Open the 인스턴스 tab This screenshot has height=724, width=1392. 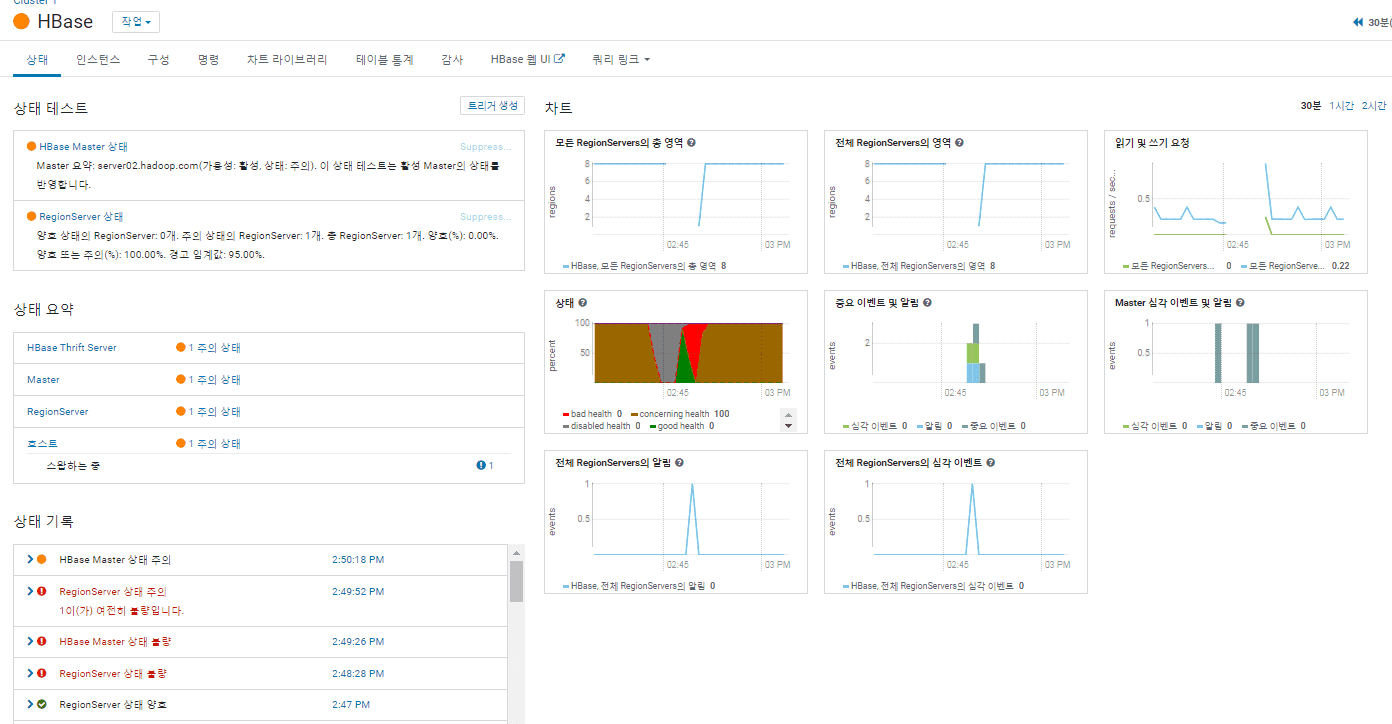click(x=98, y=60)
